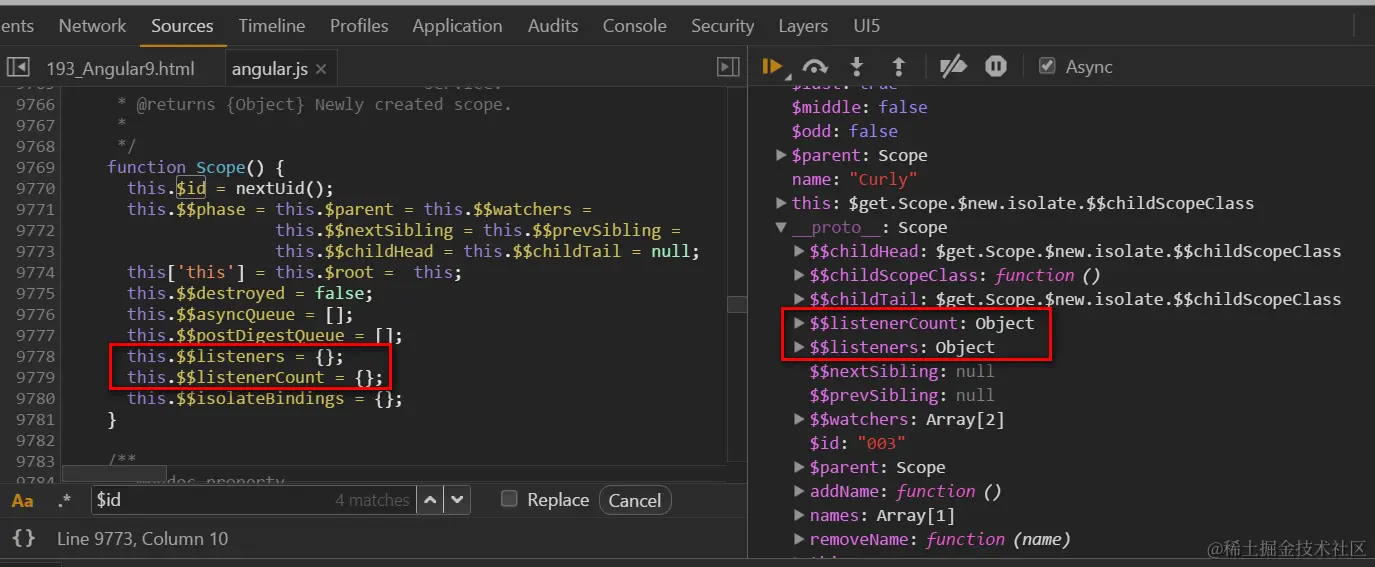The width and height of the screenshot is (1375, 567).
Task: Expand the removeName function entry
Action: point(800,539)
